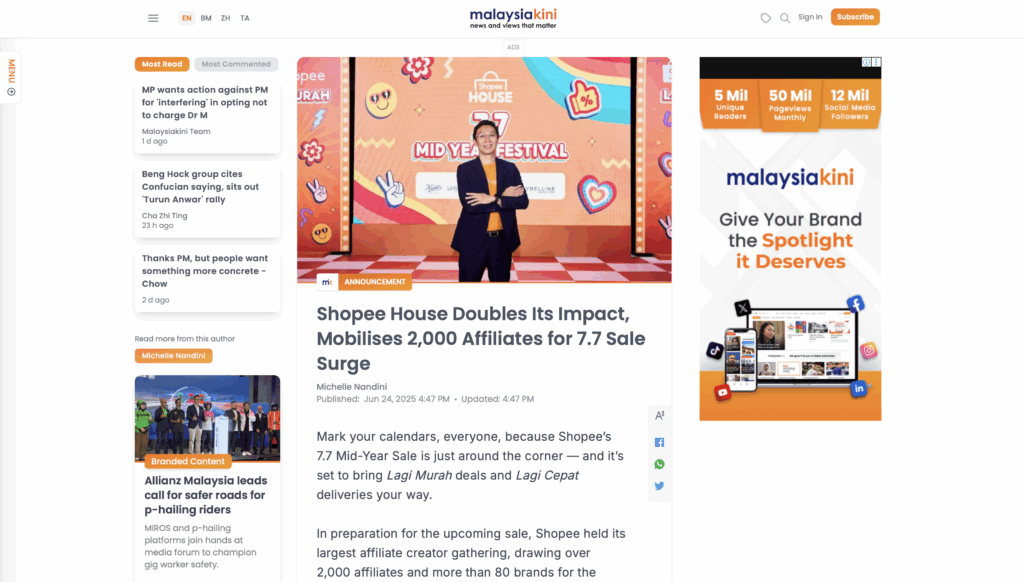The width and height of the screenshot is (1024, 582).
Task: Click the ad info icon on banner
Action: [x=866, y=62]
